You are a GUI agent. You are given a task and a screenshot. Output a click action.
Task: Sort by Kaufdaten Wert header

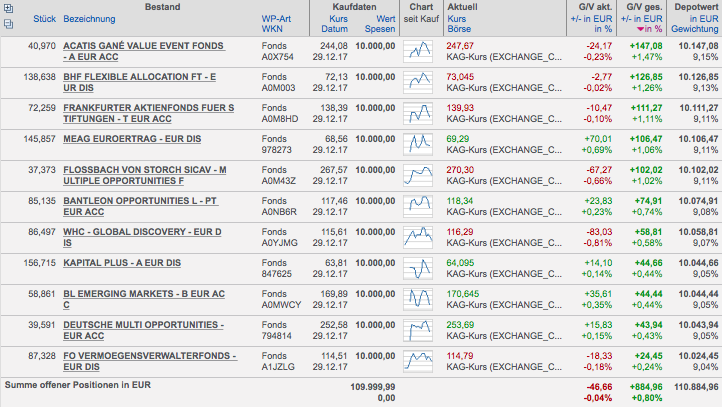click(x=386, y=19)
